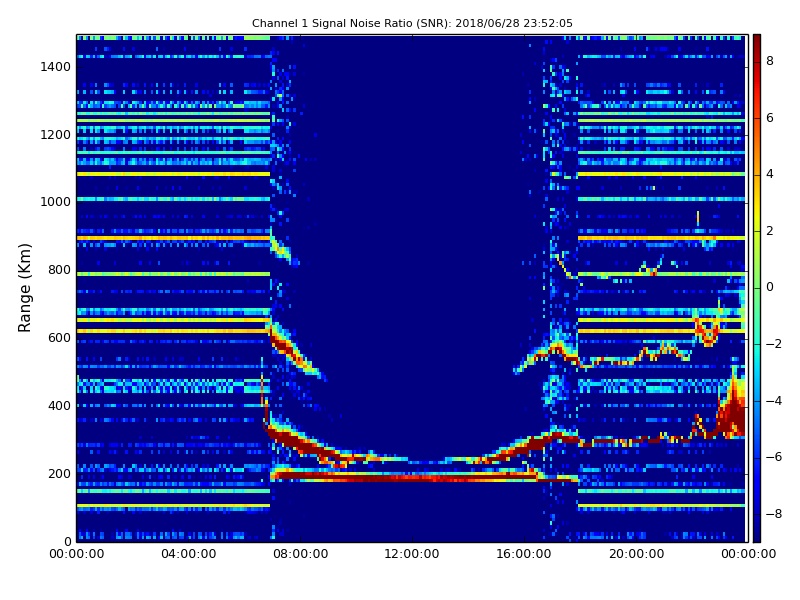Click the colorbar value label 0

click(769, 287)
